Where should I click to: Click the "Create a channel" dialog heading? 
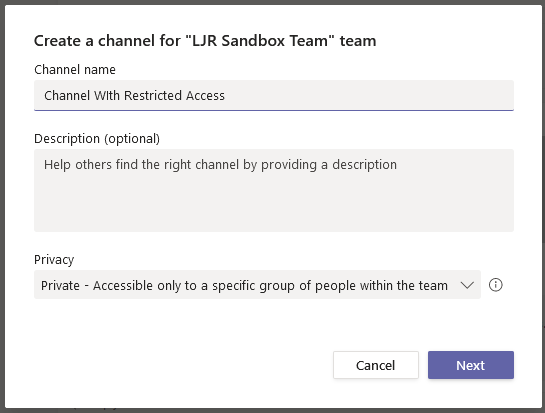pos(205,41)
